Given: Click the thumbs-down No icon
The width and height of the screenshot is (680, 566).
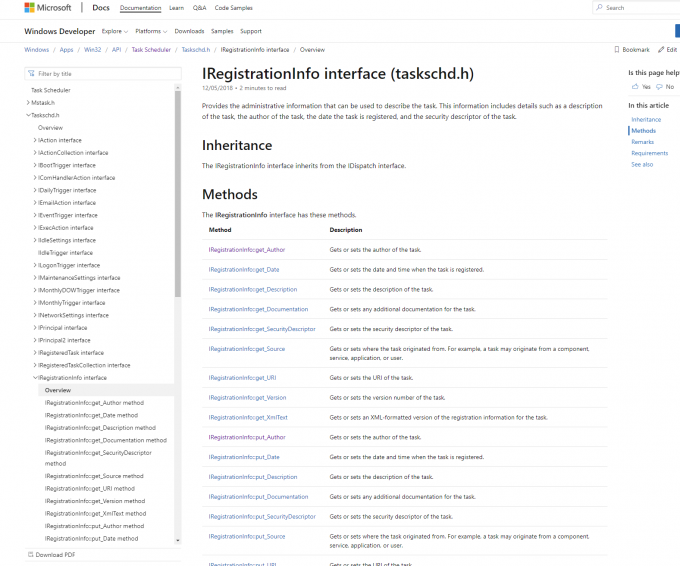Looking at the screenshot, I should (x=659, y=87).
